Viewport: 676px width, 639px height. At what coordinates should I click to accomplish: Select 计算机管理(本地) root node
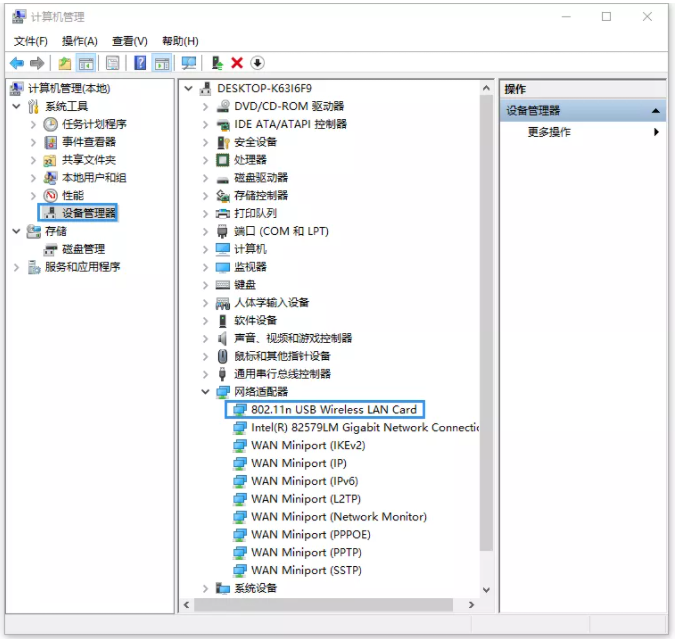click(69, 88)
